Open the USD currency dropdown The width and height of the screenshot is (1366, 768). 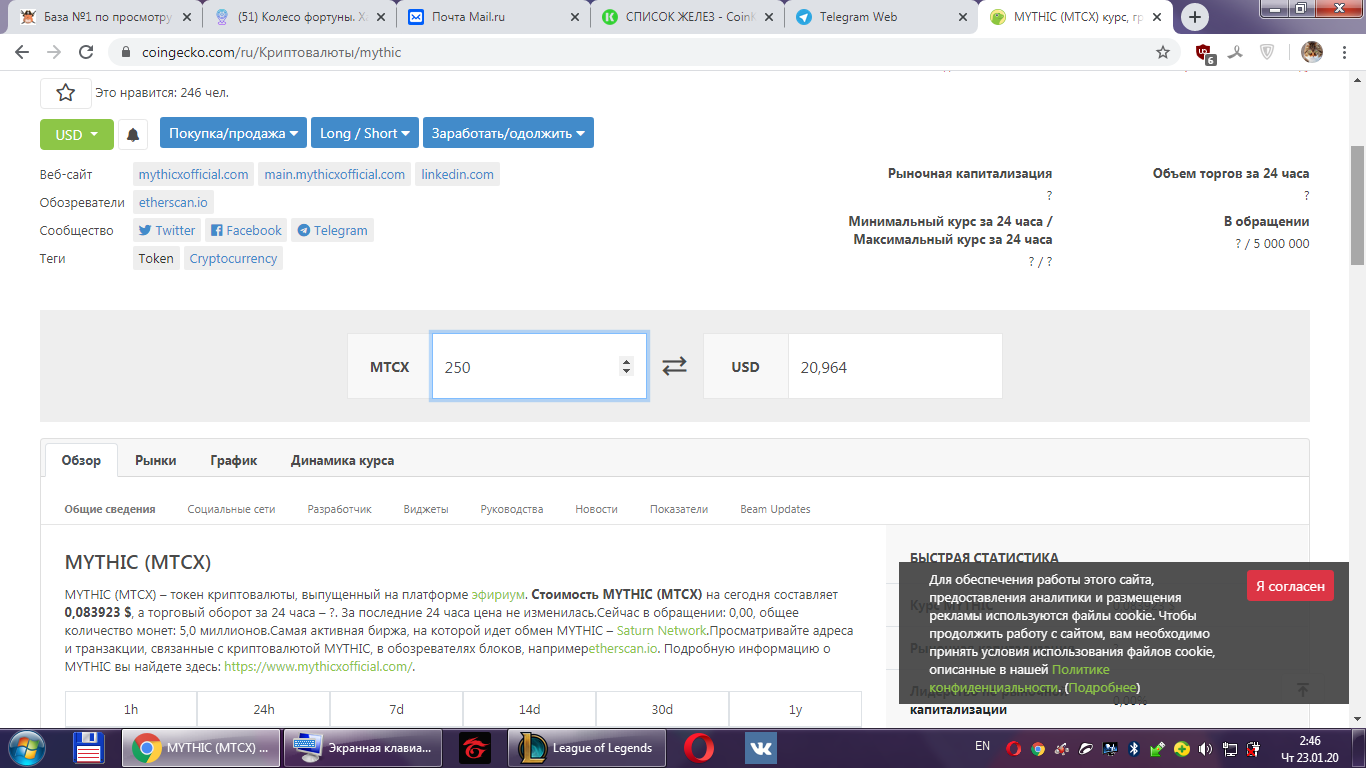tap(77, 134)
